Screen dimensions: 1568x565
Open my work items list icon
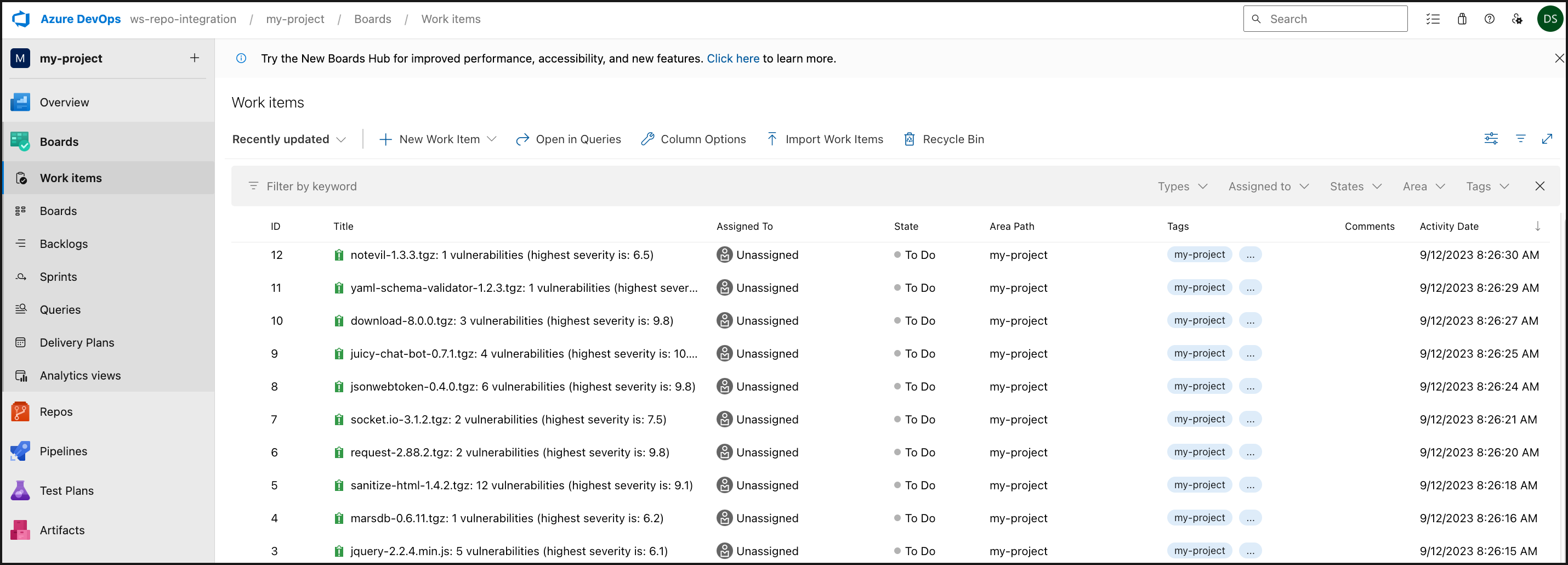(1432, 19)
